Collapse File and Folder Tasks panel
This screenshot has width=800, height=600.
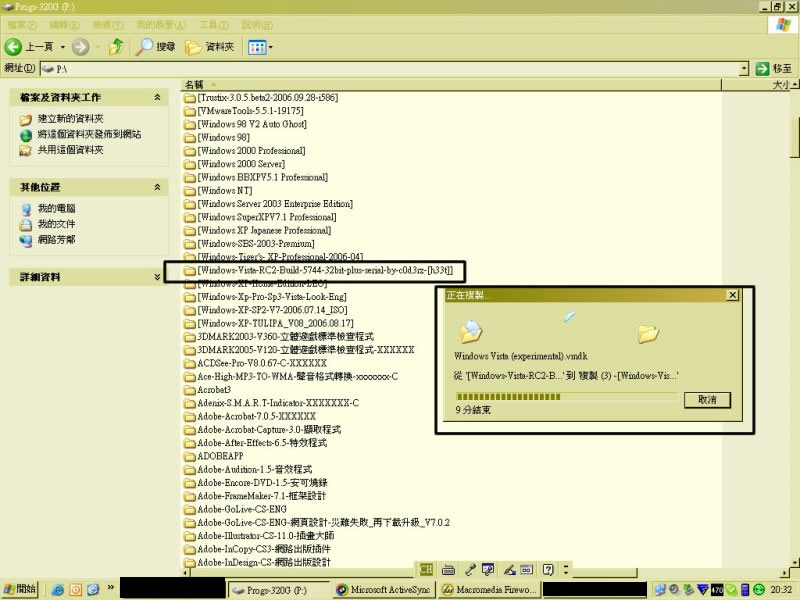[x=157, y=97]
